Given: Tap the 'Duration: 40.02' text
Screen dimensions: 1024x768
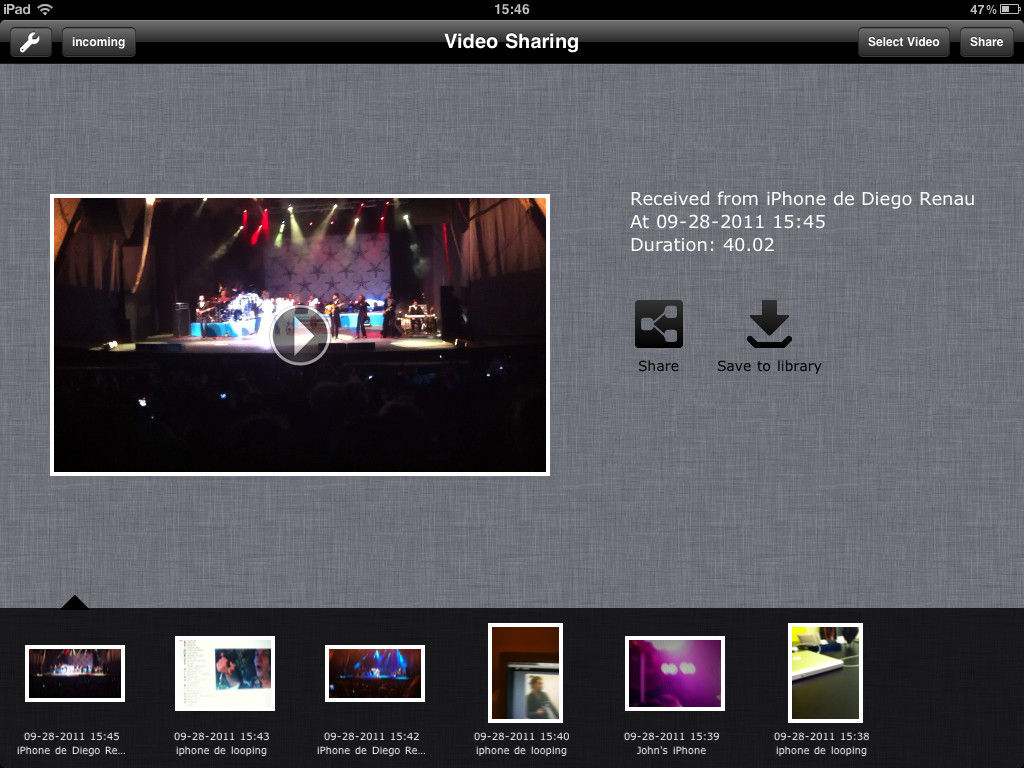Looking at the screenshot, I should (702, 245).
